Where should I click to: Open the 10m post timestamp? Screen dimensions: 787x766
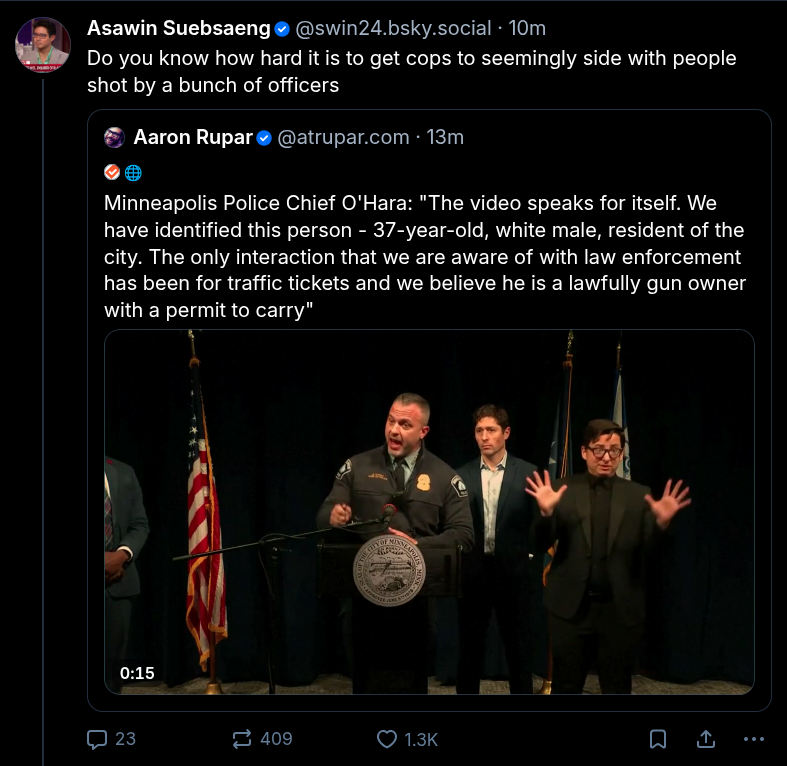click(x=527, y=28)
